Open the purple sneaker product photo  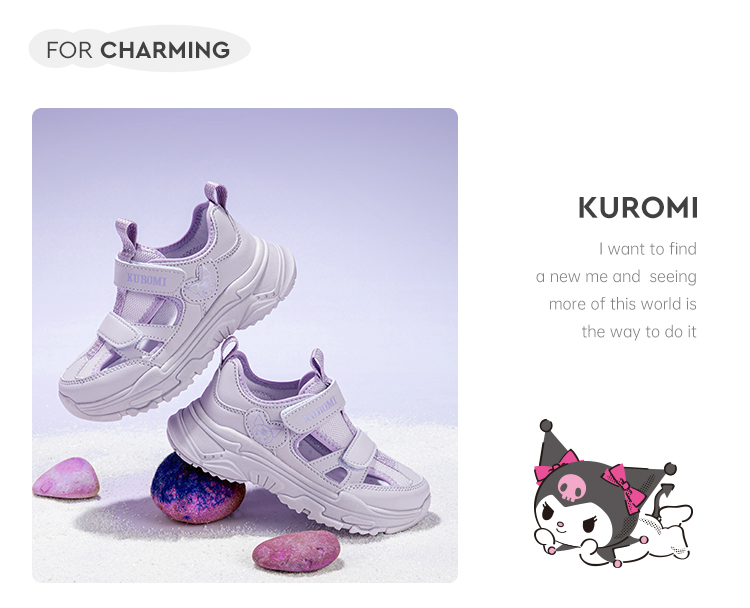[245, 345]
